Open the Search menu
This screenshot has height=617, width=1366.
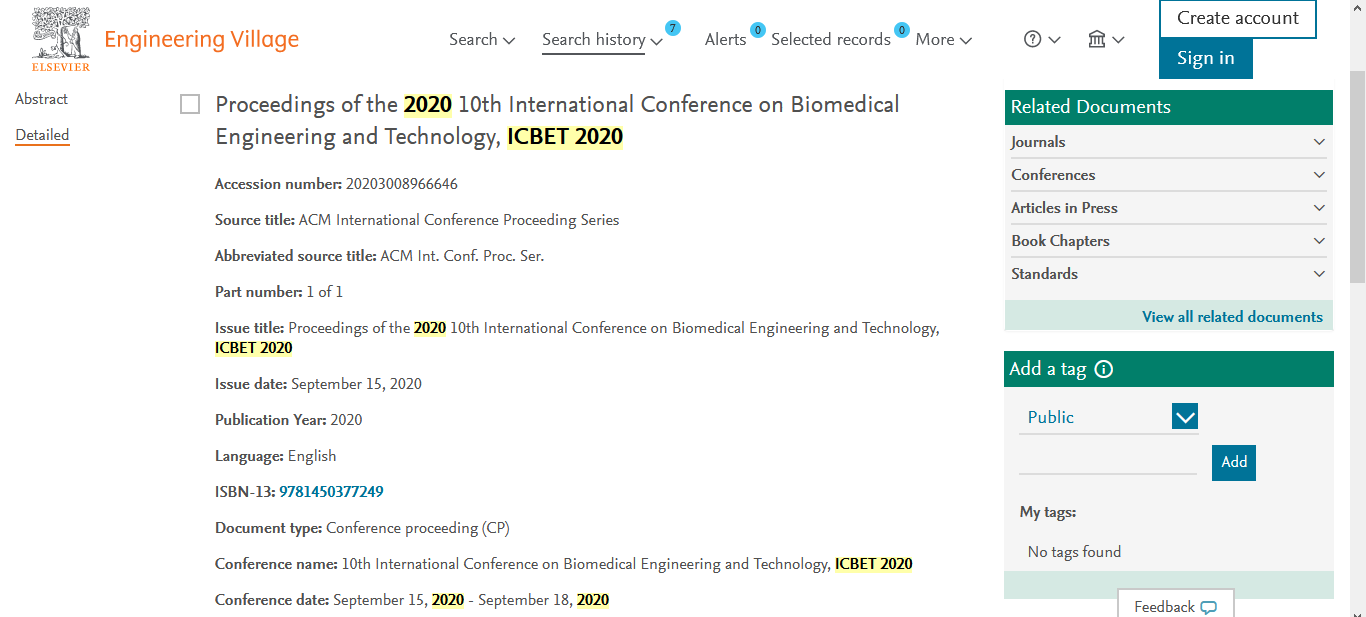point(482,40)
